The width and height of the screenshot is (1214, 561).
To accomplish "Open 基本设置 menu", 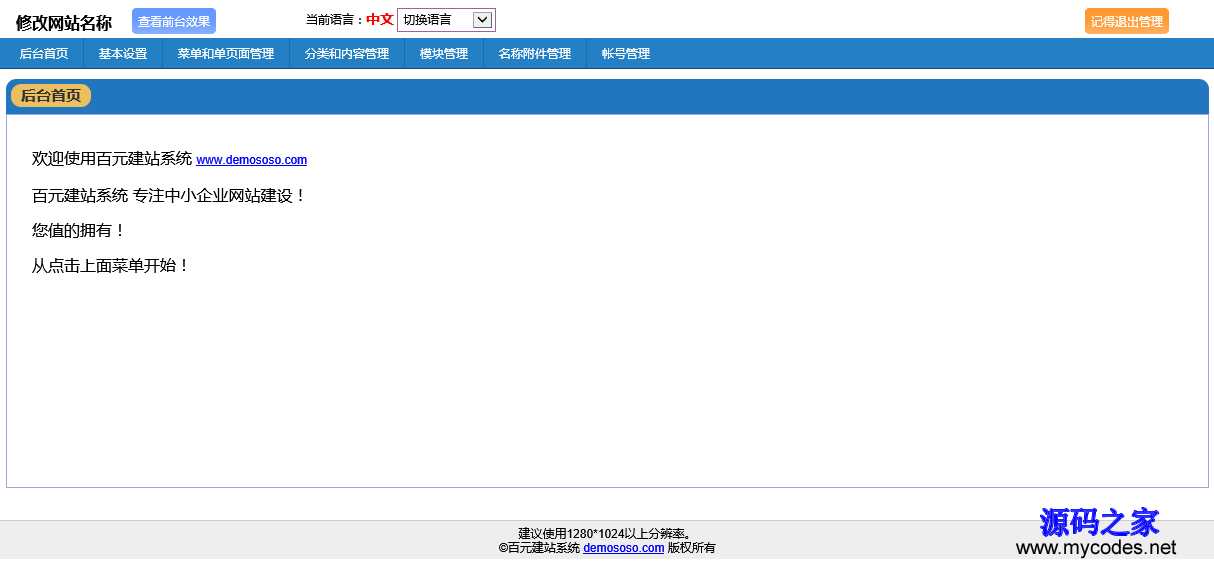I will coord(123,54).
